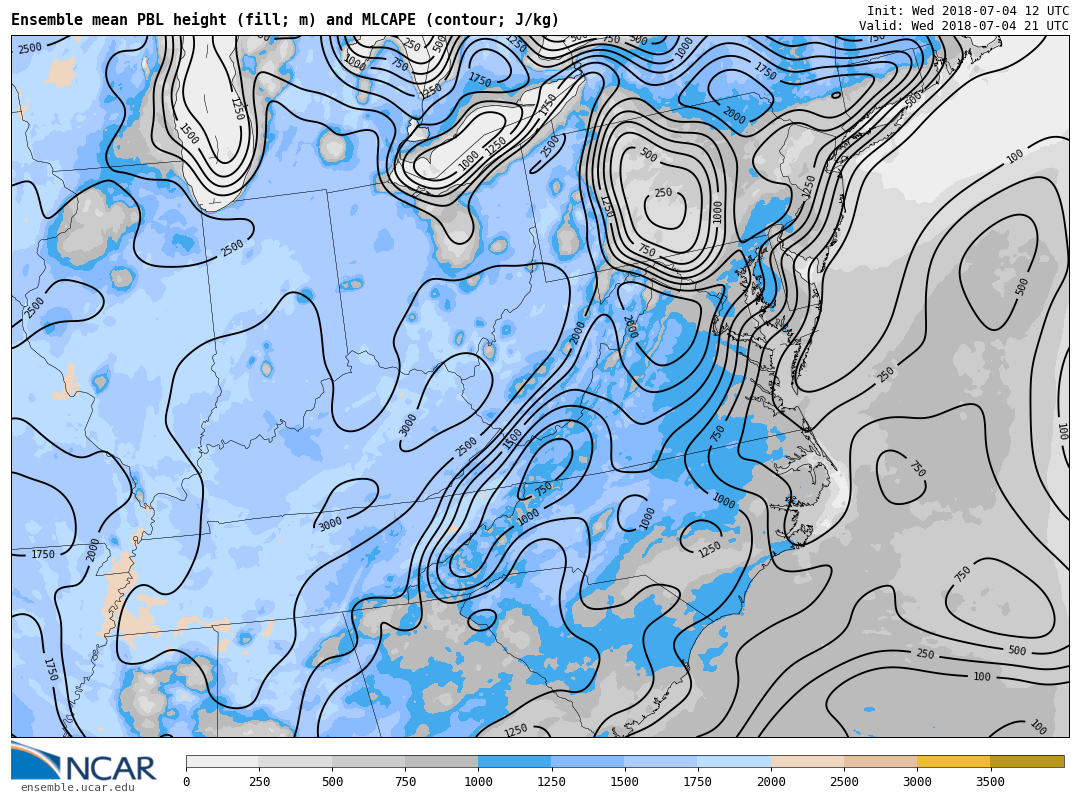1080x800 pixels.
Task: Click the 2000 tick label on the colorbar
Action: [x=771, y=782]
